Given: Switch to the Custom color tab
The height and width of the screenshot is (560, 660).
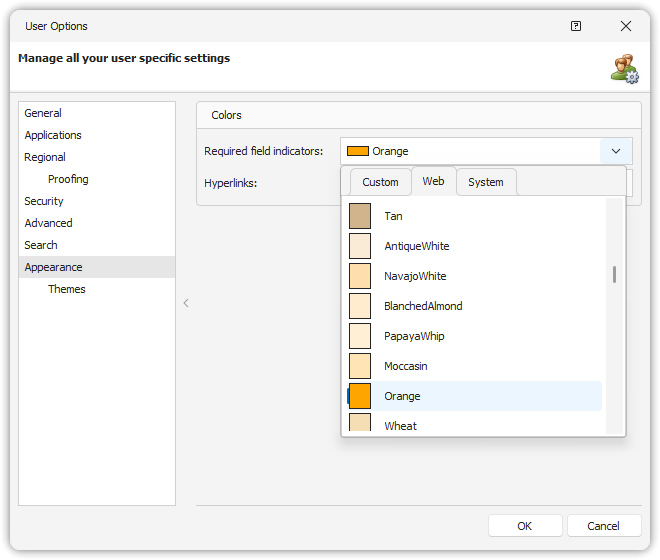Looking at the screenshot, I should 380,182.
